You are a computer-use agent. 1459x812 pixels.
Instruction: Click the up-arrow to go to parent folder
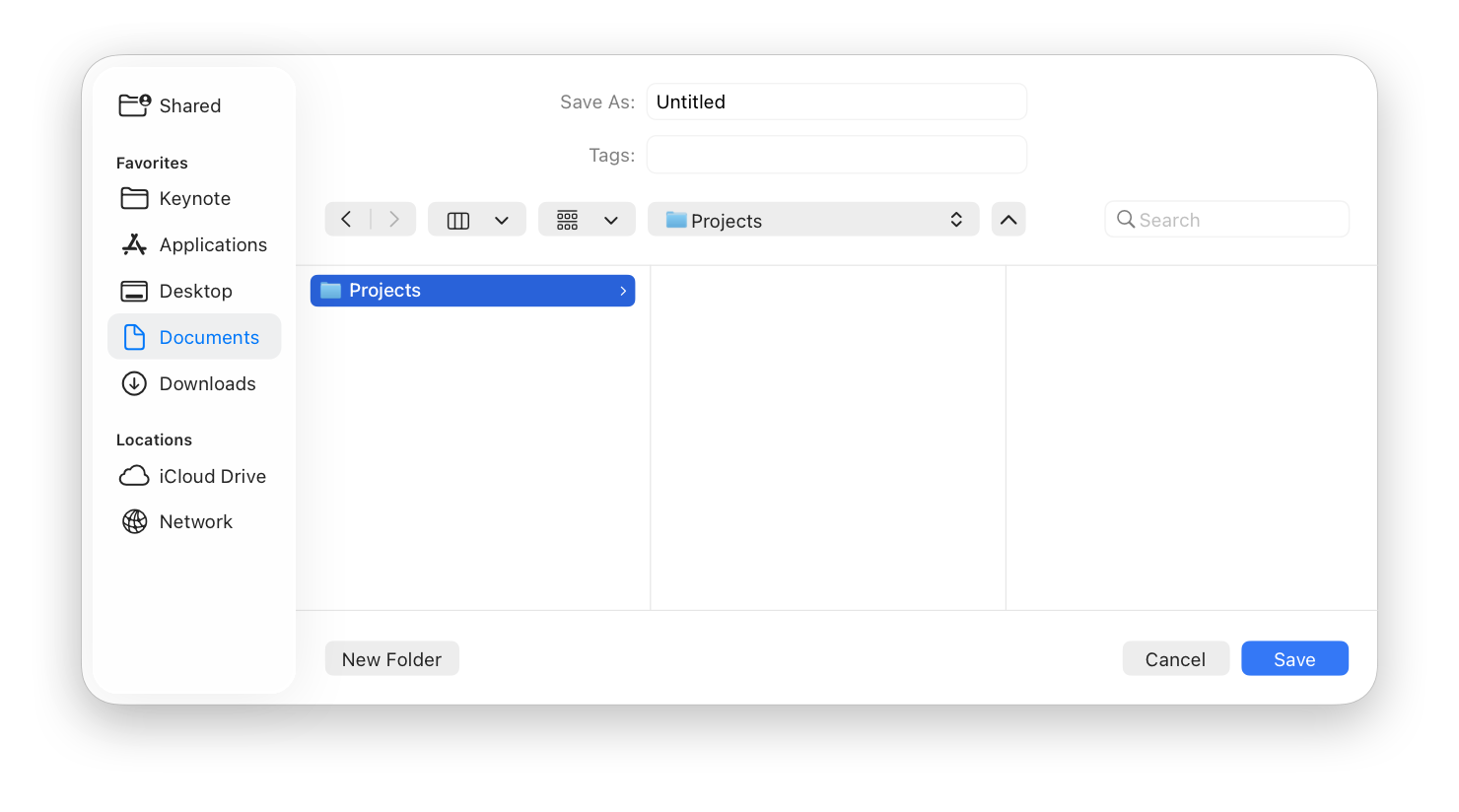click(1007, 219)
